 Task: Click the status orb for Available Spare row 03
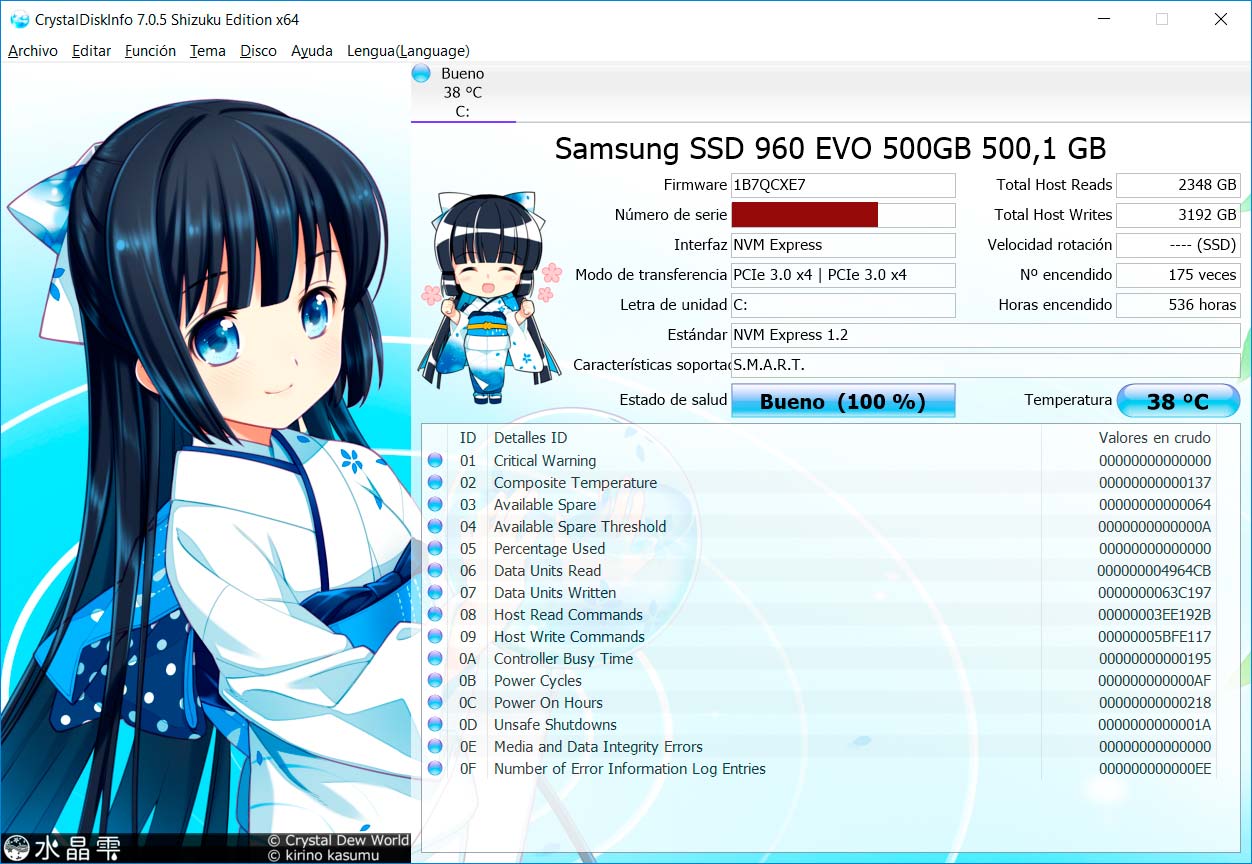tap(435, 505)
